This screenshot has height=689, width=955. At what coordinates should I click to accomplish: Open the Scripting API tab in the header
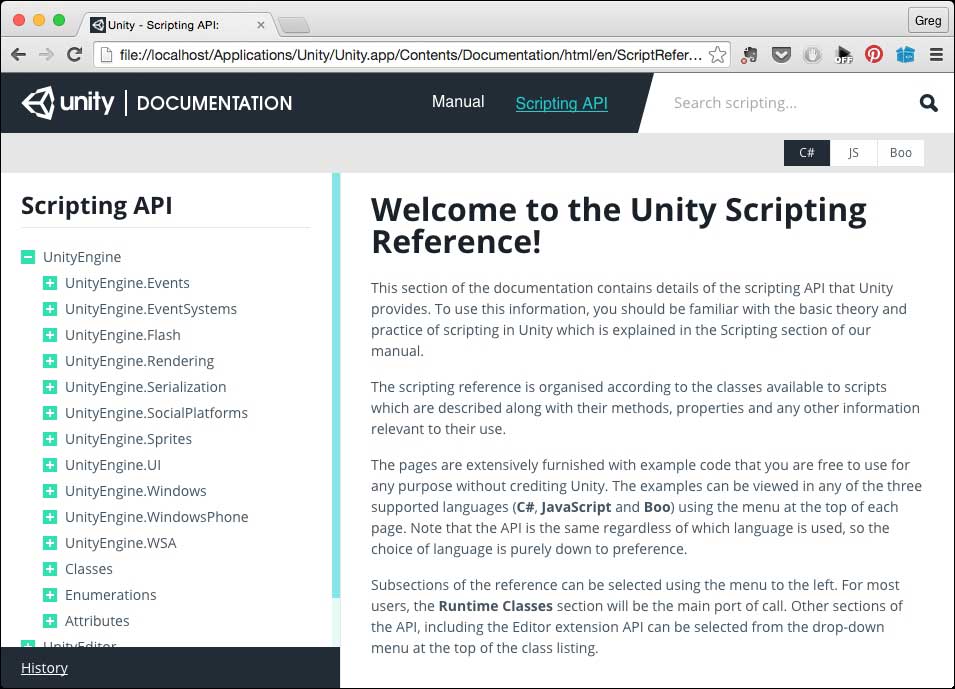[562, 104]
